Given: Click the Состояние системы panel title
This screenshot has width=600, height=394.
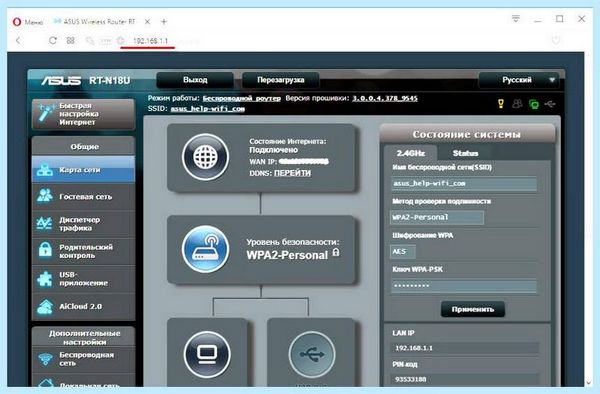Looking at the screenshot, I should point(467,134).
